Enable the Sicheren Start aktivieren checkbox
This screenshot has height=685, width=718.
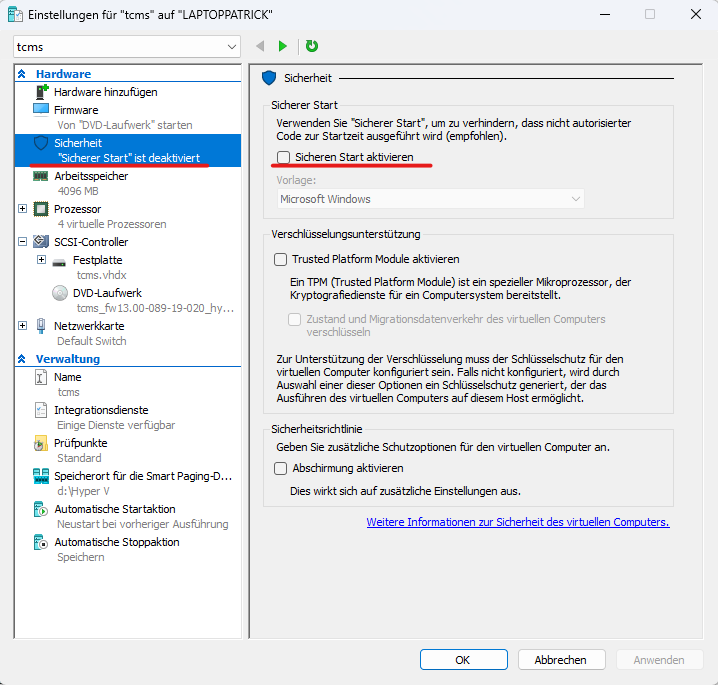[285, 158]
